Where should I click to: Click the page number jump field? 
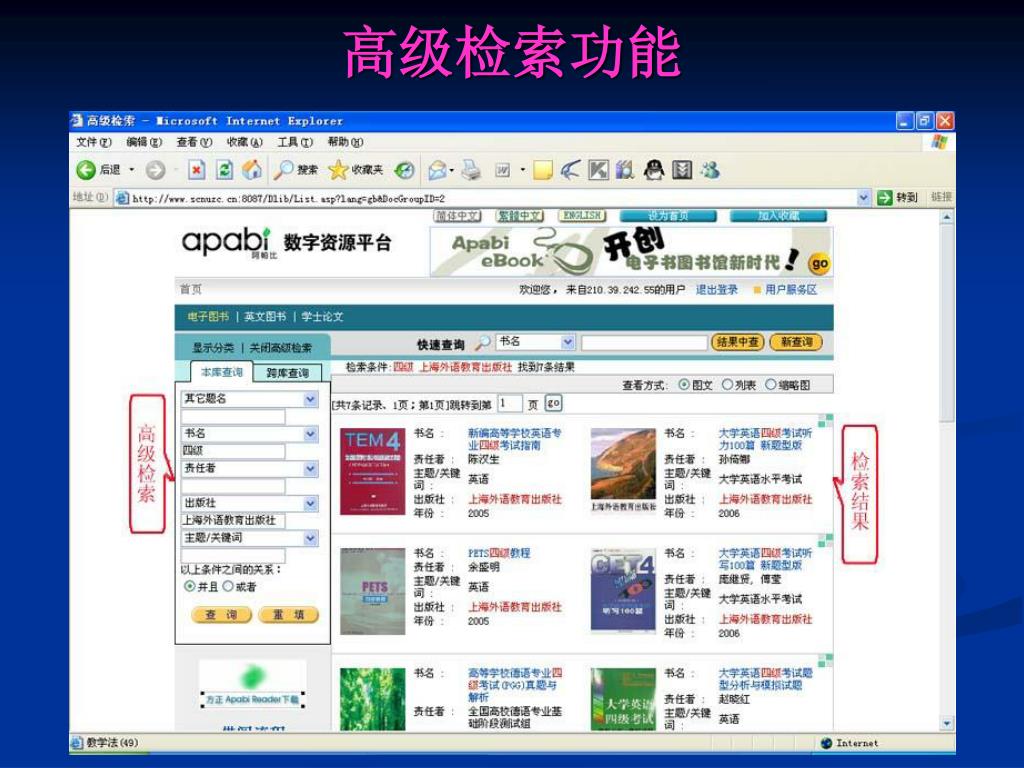509,404
